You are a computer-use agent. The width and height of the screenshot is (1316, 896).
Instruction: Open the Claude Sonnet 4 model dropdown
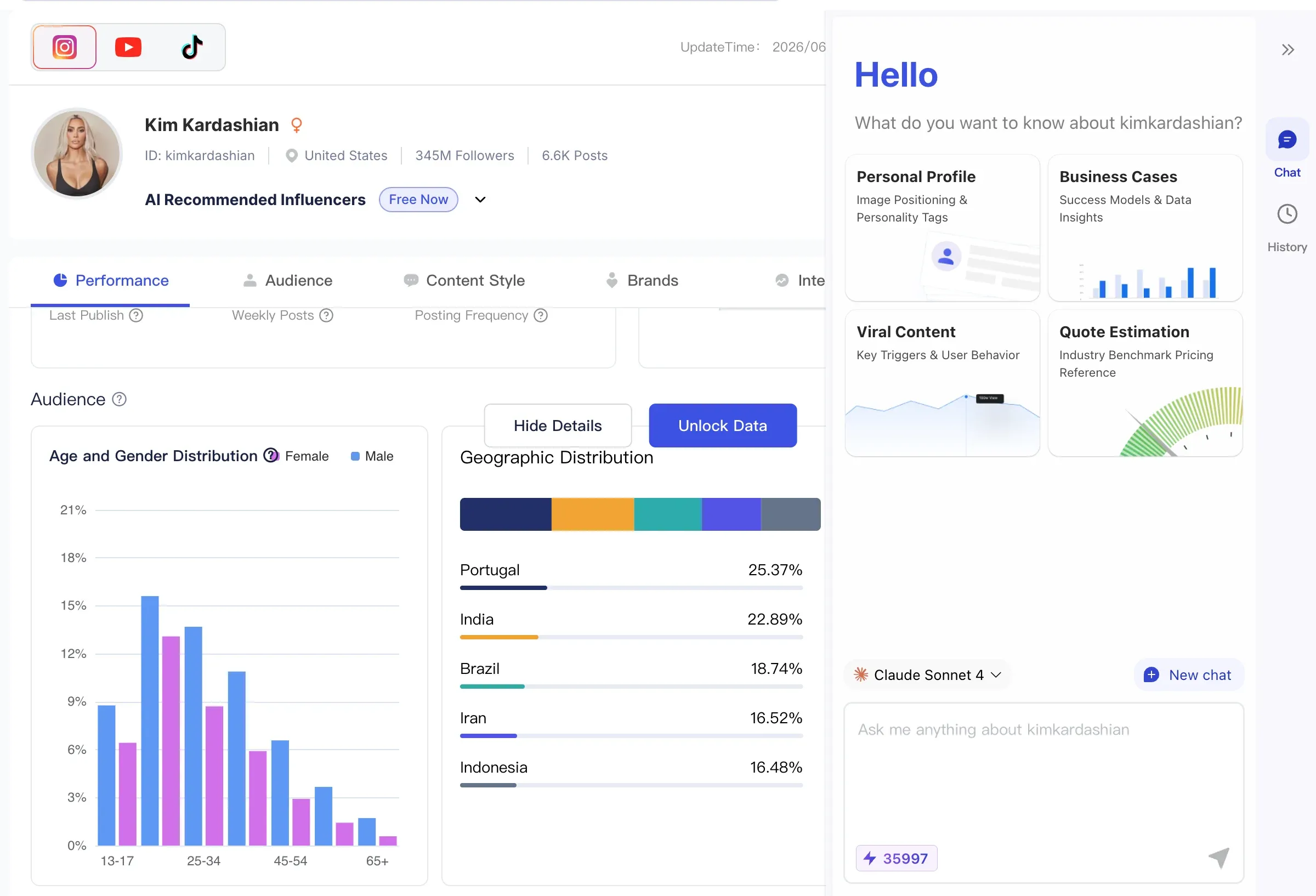point(928,674)
